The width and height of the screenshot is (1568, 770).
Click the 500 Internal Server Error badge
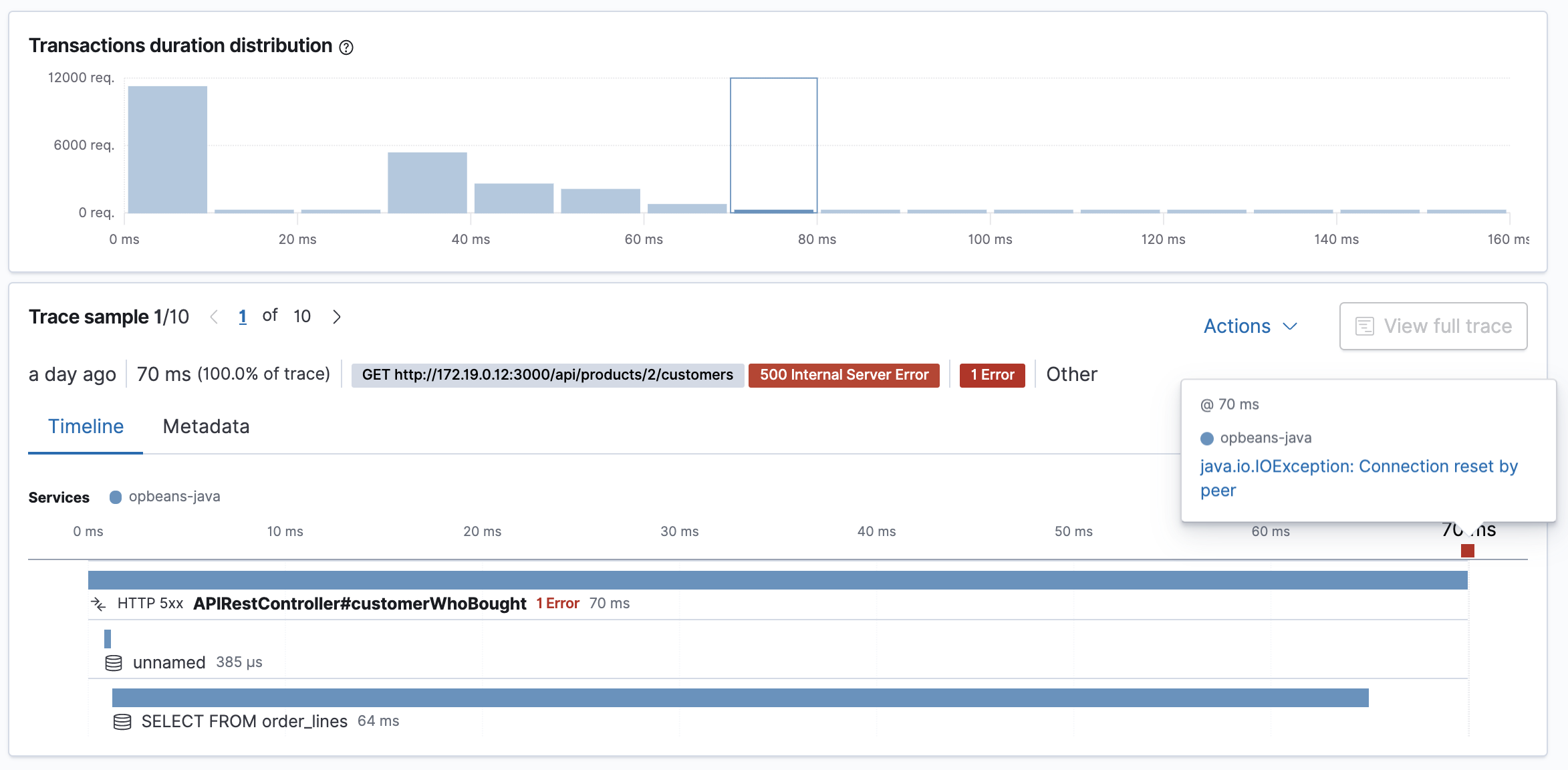(x=843, y=375)
